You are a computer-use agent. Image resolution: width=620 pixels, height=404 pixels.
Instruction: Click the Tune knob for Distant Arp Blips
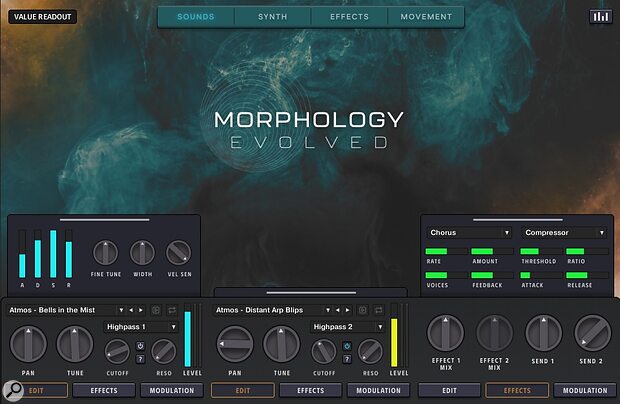(x=282, y=344)
